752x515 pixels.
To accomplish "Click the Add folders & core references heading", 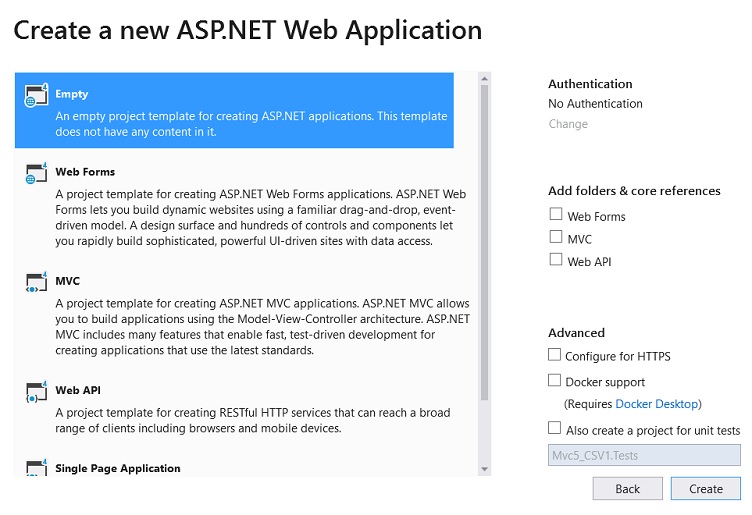I will pyautogui.click(x=634, y=191).
